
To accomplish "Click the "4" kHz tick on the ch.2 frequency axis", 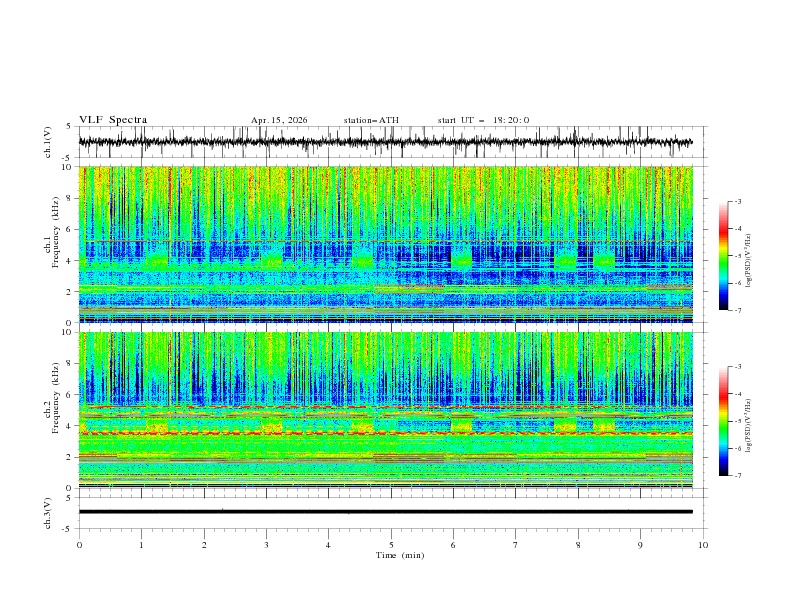I will tap(69, 426).
